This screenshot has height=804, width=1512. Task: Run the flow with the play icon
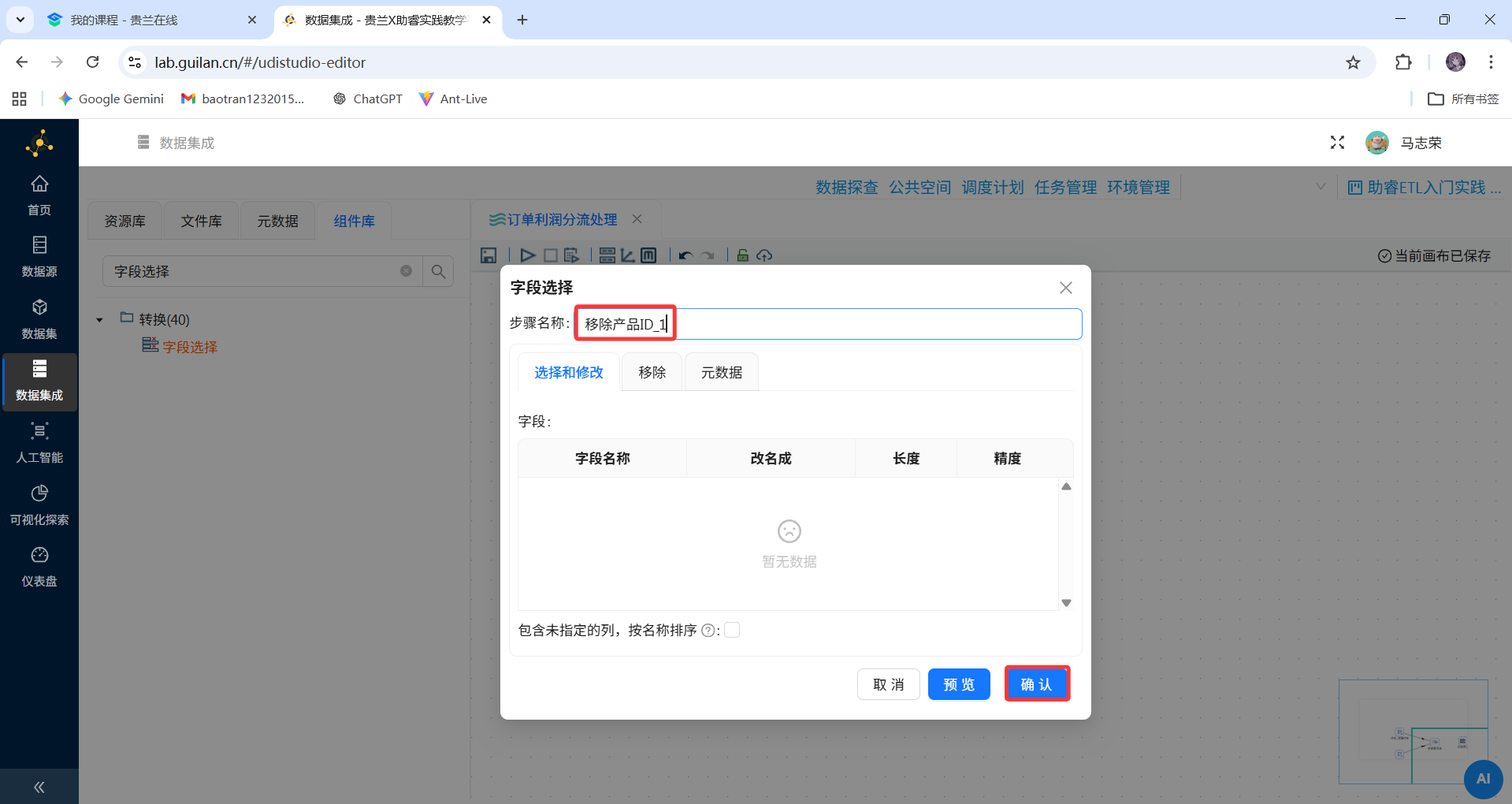tap(527, 255)
